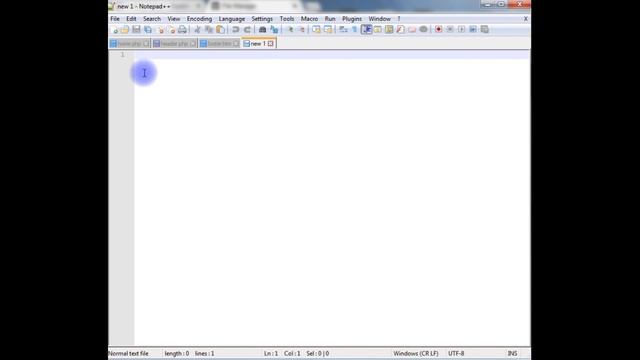Screen dimensions: 640x360
Task: Click 'Windows (CR LF)' line ending indicator
Action: (x=416, y=353)
